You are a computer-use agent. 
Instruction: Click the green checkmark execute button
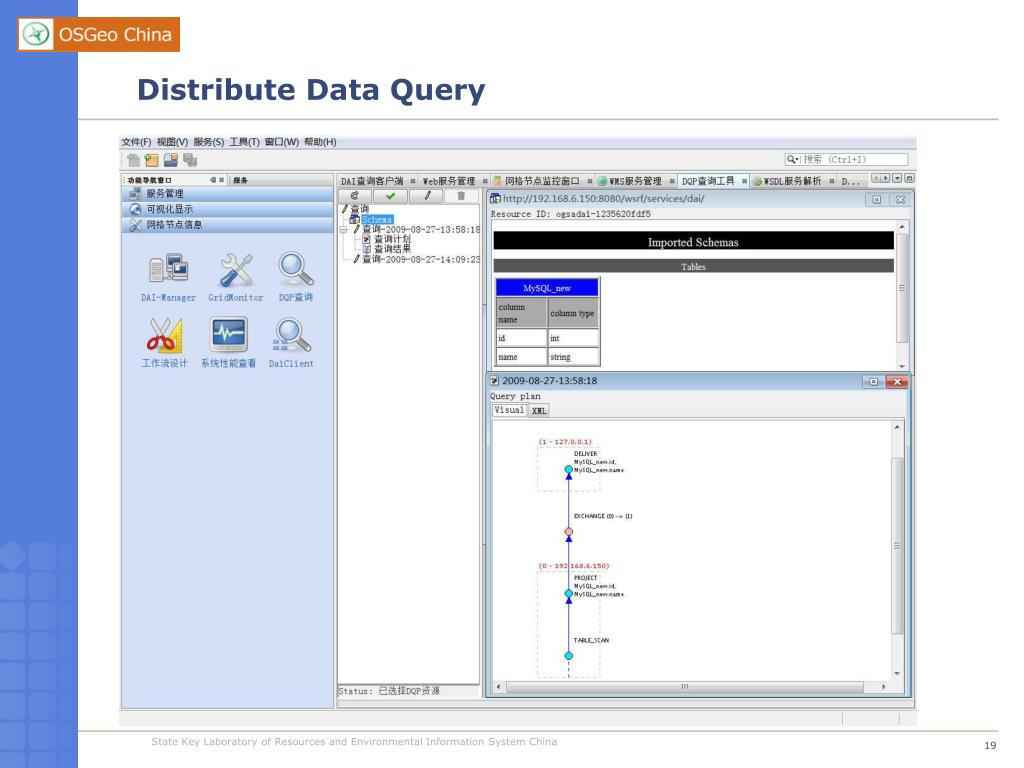pyautogui.click(x=390, y=195)
